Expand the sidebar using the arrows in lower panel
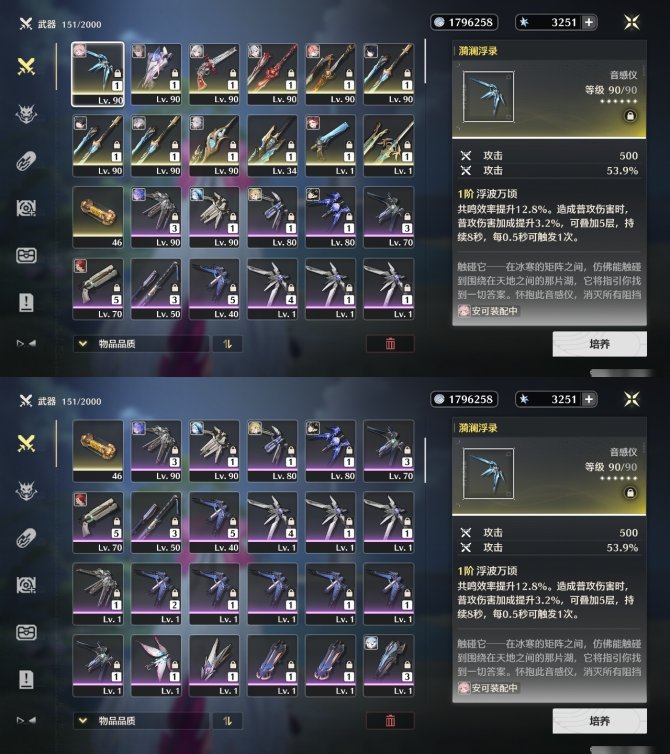This screenshot has width=670, height=754. tap(26, 720)
